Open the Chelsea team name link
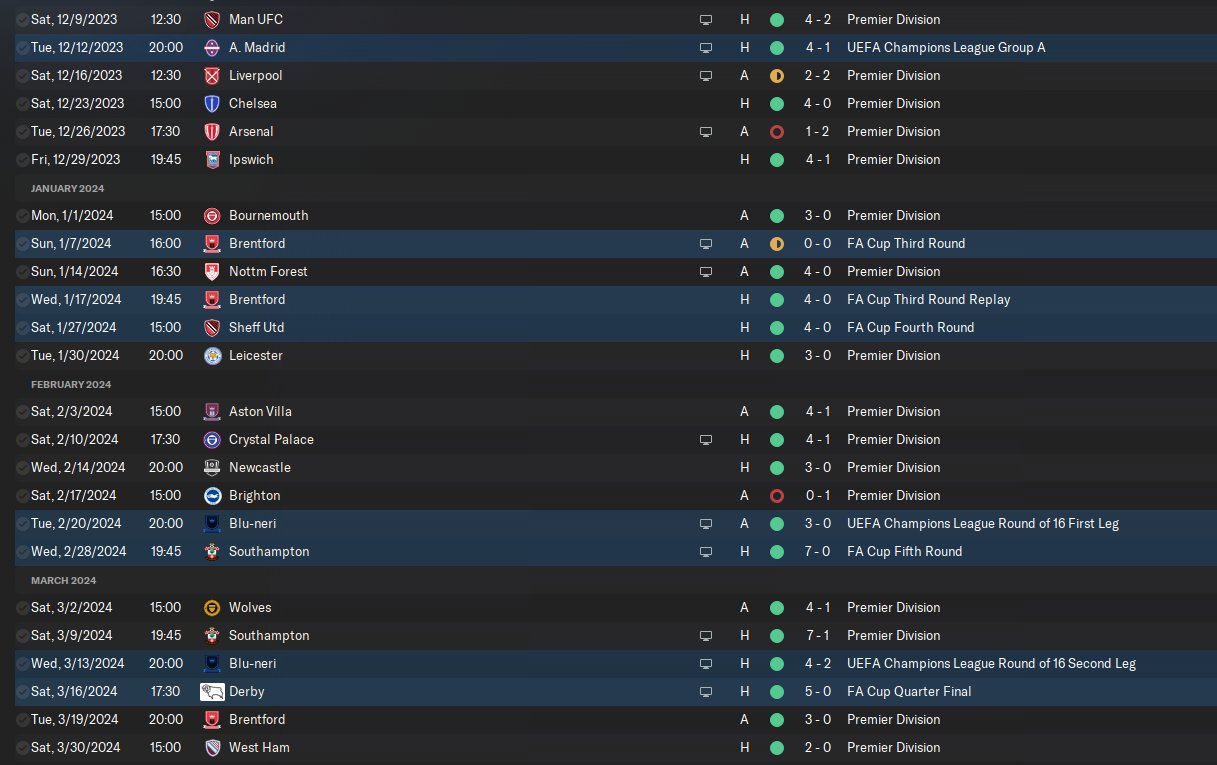 coord(253,103)
